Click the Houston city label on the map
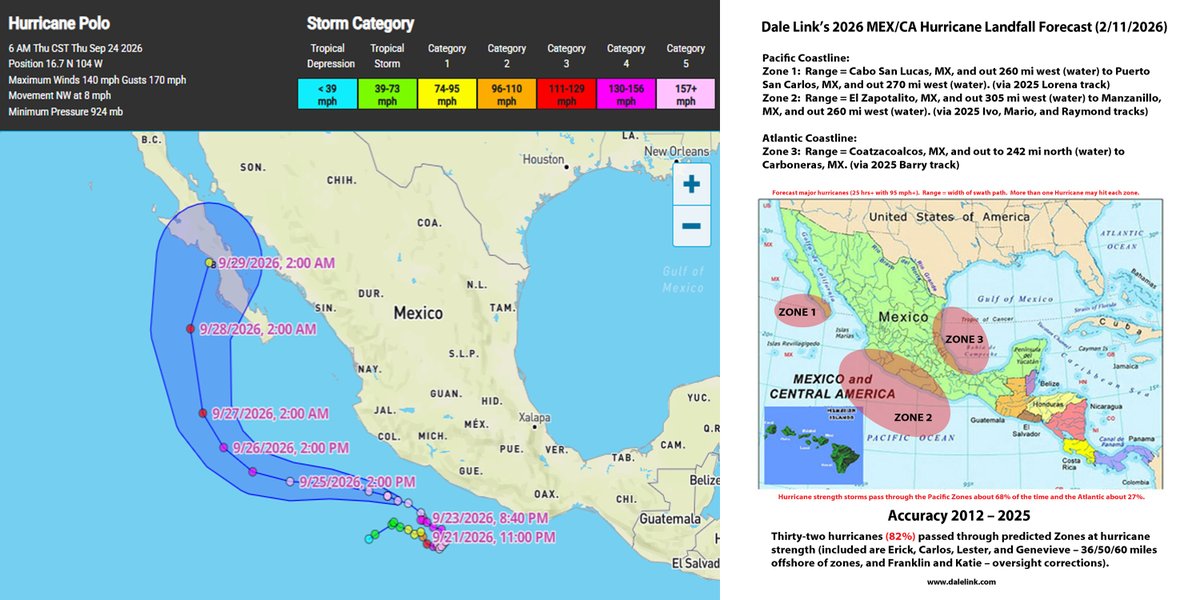This screenshot has height=600, width=1200. coord(544,159)
